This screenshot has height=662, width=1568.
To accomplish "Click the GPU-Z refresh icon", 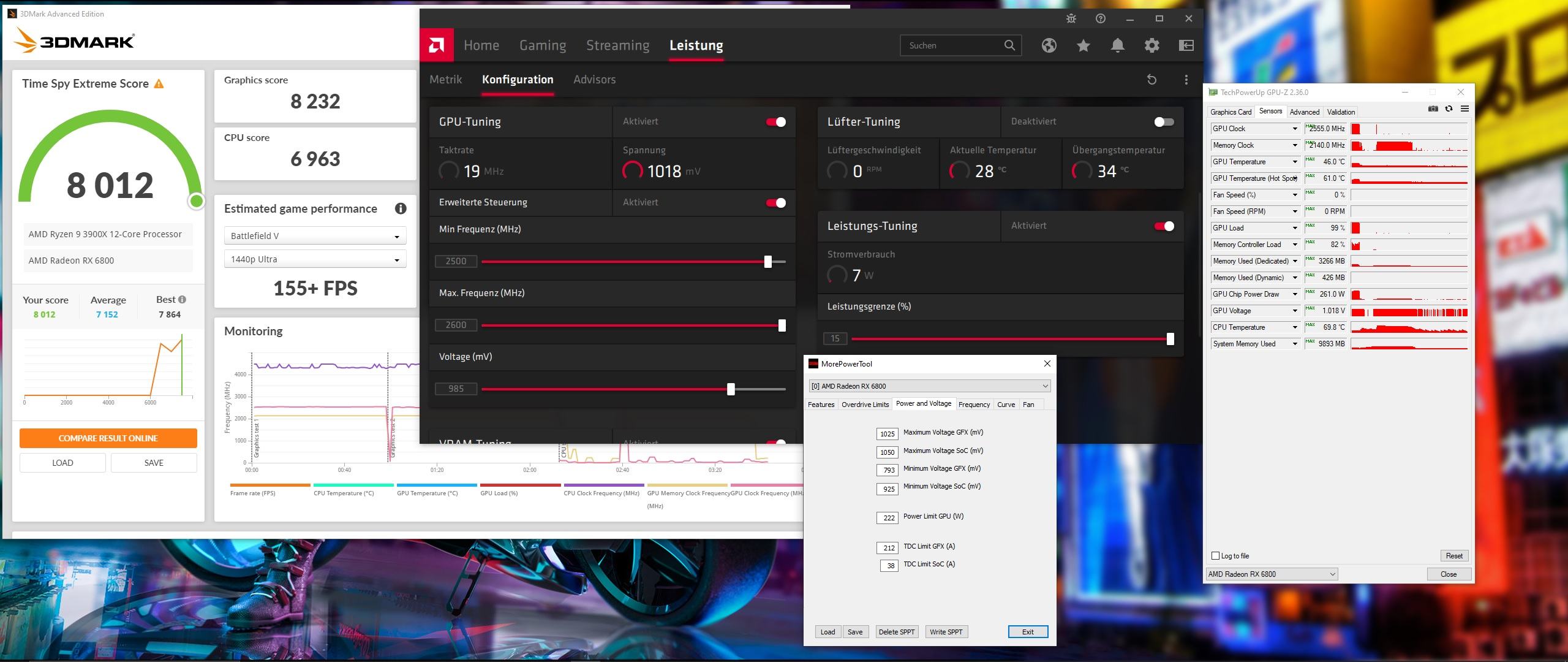I will click(x=1449, y=108).
